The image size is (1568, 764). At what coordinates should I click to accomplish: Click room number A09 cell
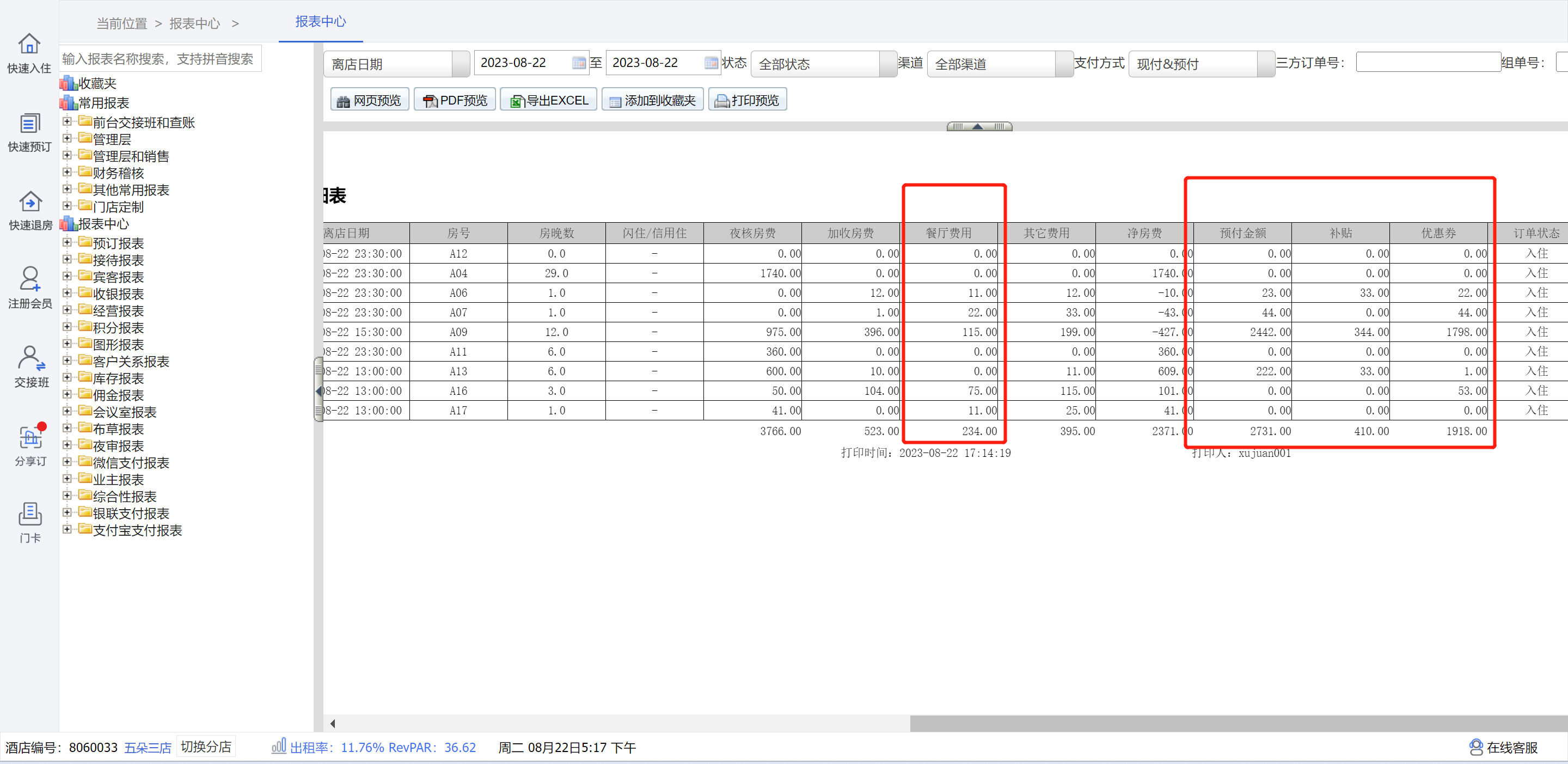(458, 332)
